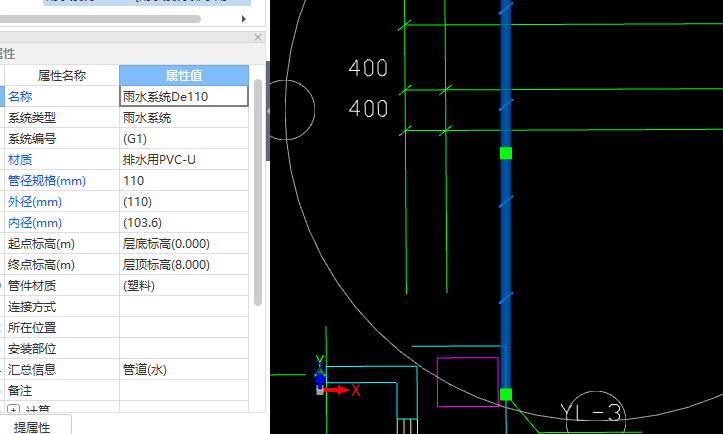Click the 外径 value (110)
This screenshot has width=723, height=434.
[184, 202]
